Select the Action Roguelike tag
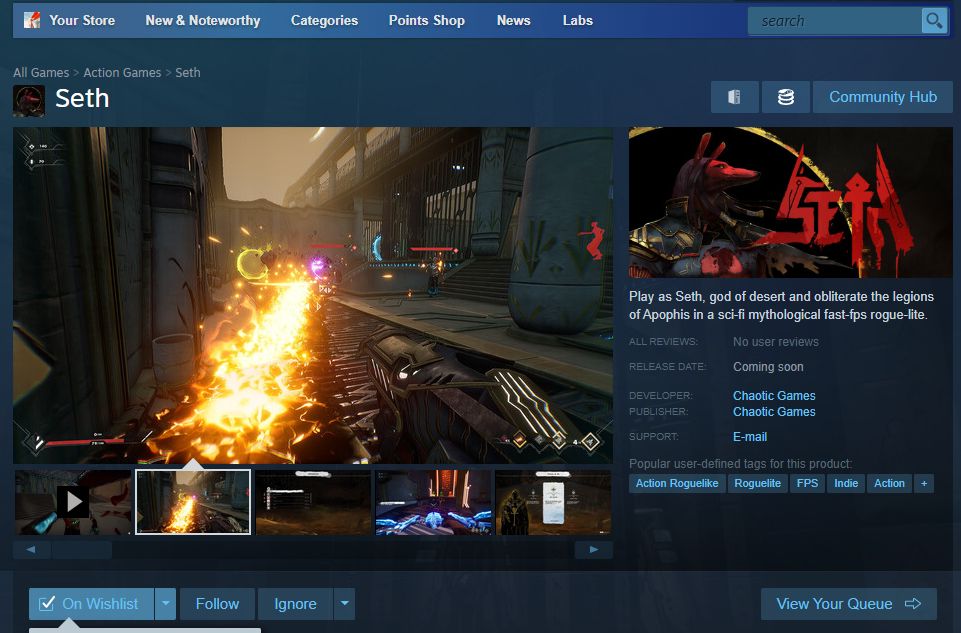The height and width of the screenshot is (633, 961). pyautogui.click(x=677, y=483)
